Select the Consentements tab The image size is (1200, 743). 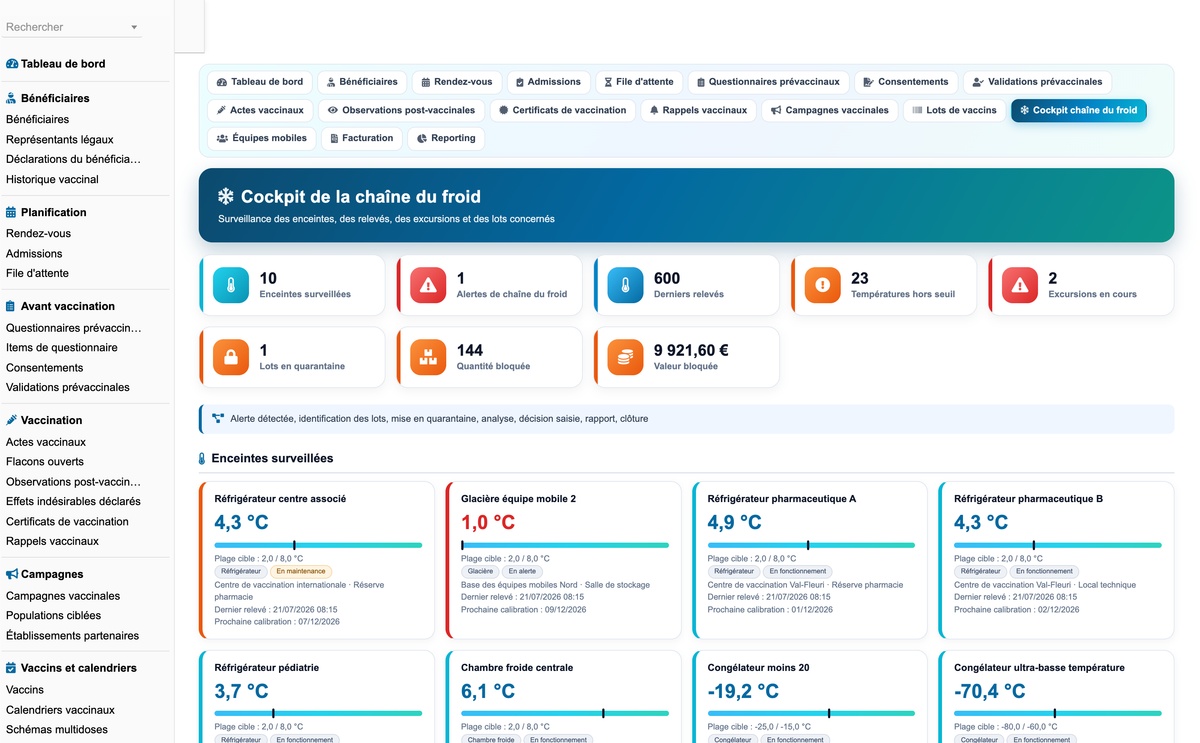(x=906, y=82)
